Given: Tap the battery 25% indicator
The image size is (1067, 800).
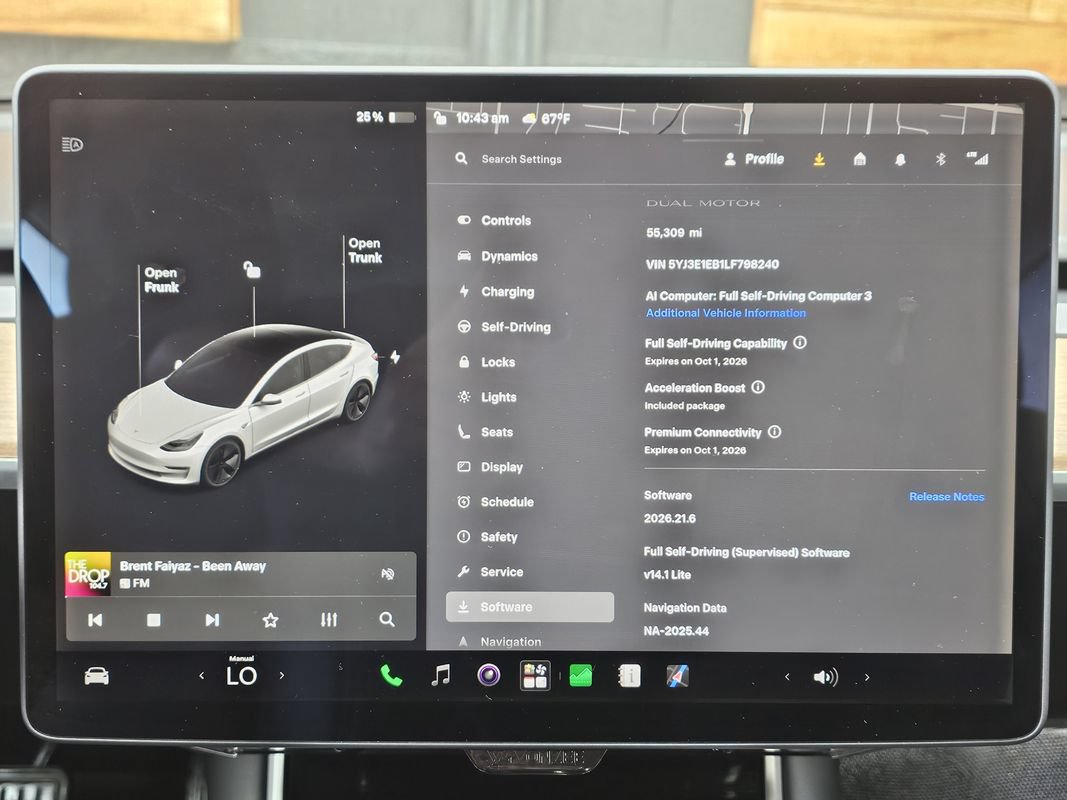Looking at the screenshot, I should (x=385, y=117).
